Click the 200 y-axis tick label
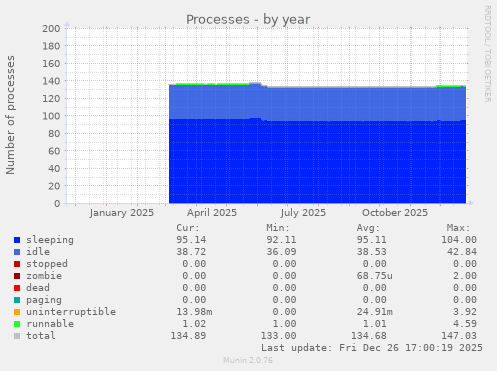This screenshot has height=371, width=497. (51, 29)
